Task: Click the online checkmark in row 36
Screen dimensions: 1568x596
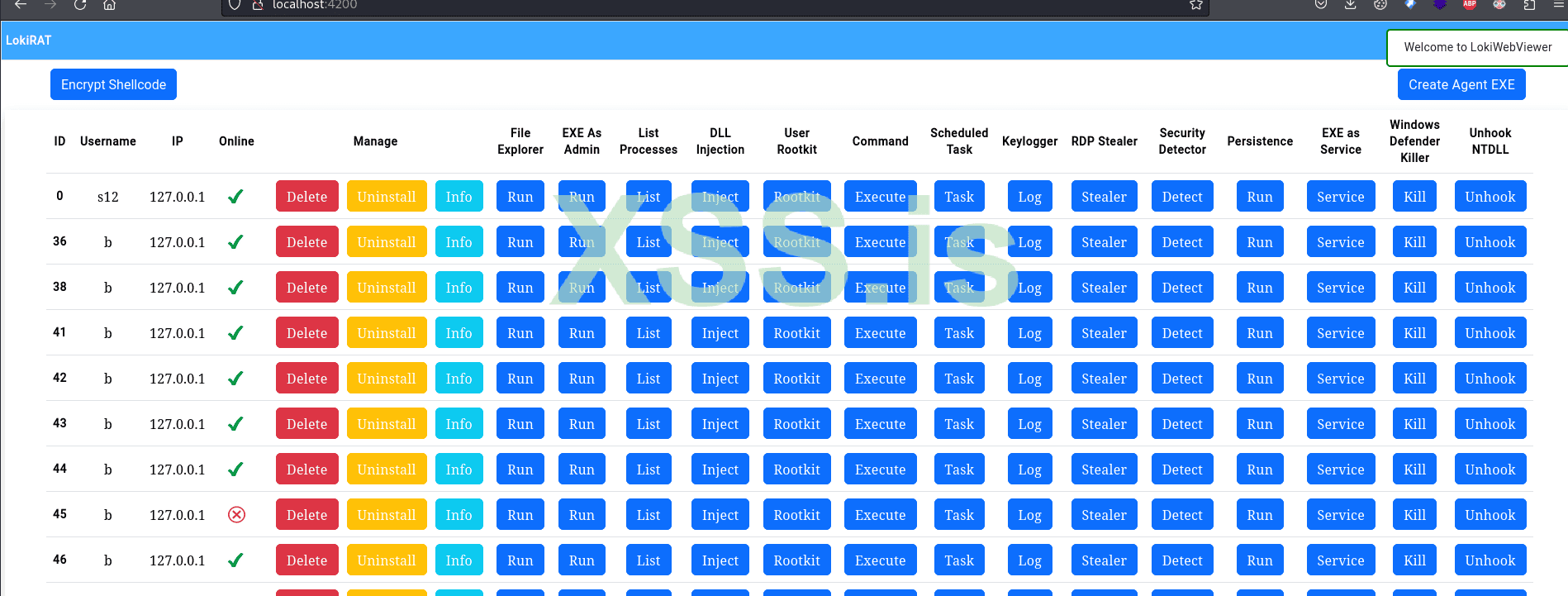Action: click(x=235, y=242)
